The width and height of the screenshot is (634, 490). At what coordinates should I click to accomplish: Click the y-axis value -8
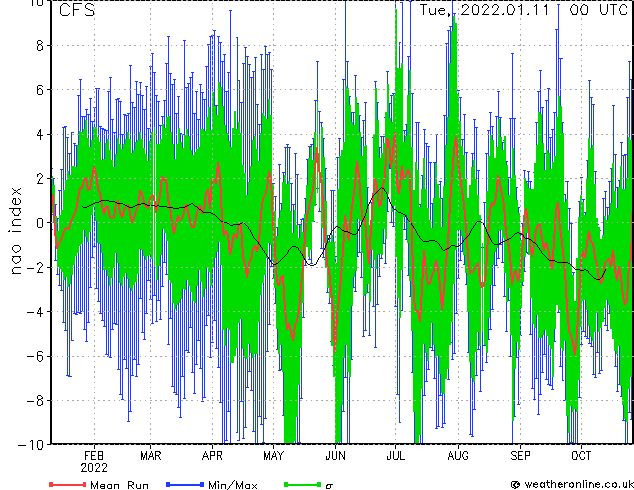pyautogui.click(x=35, y=401)
